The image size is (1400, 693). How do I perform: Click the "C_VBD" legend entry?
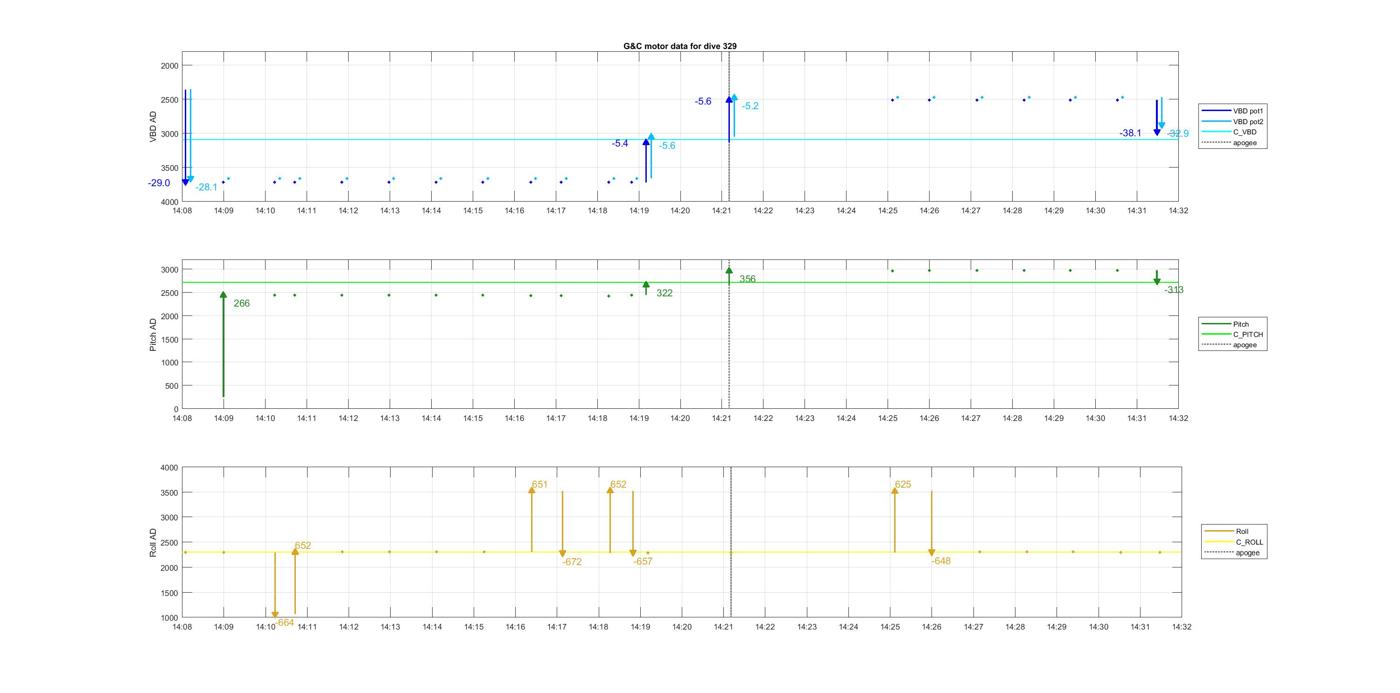(1231, 132)
